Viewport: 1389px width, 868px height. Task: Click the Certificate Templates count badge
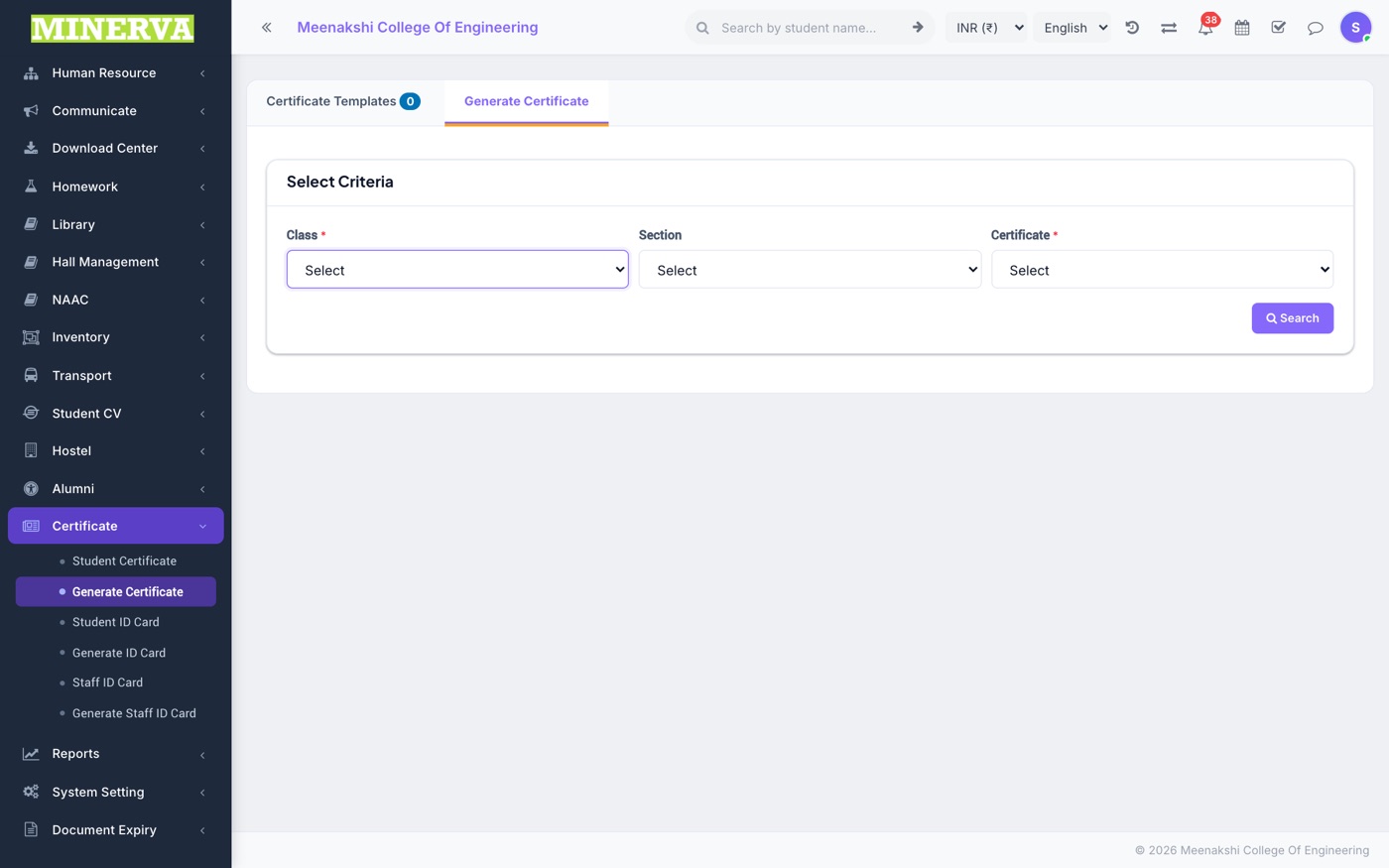[410, 101]
